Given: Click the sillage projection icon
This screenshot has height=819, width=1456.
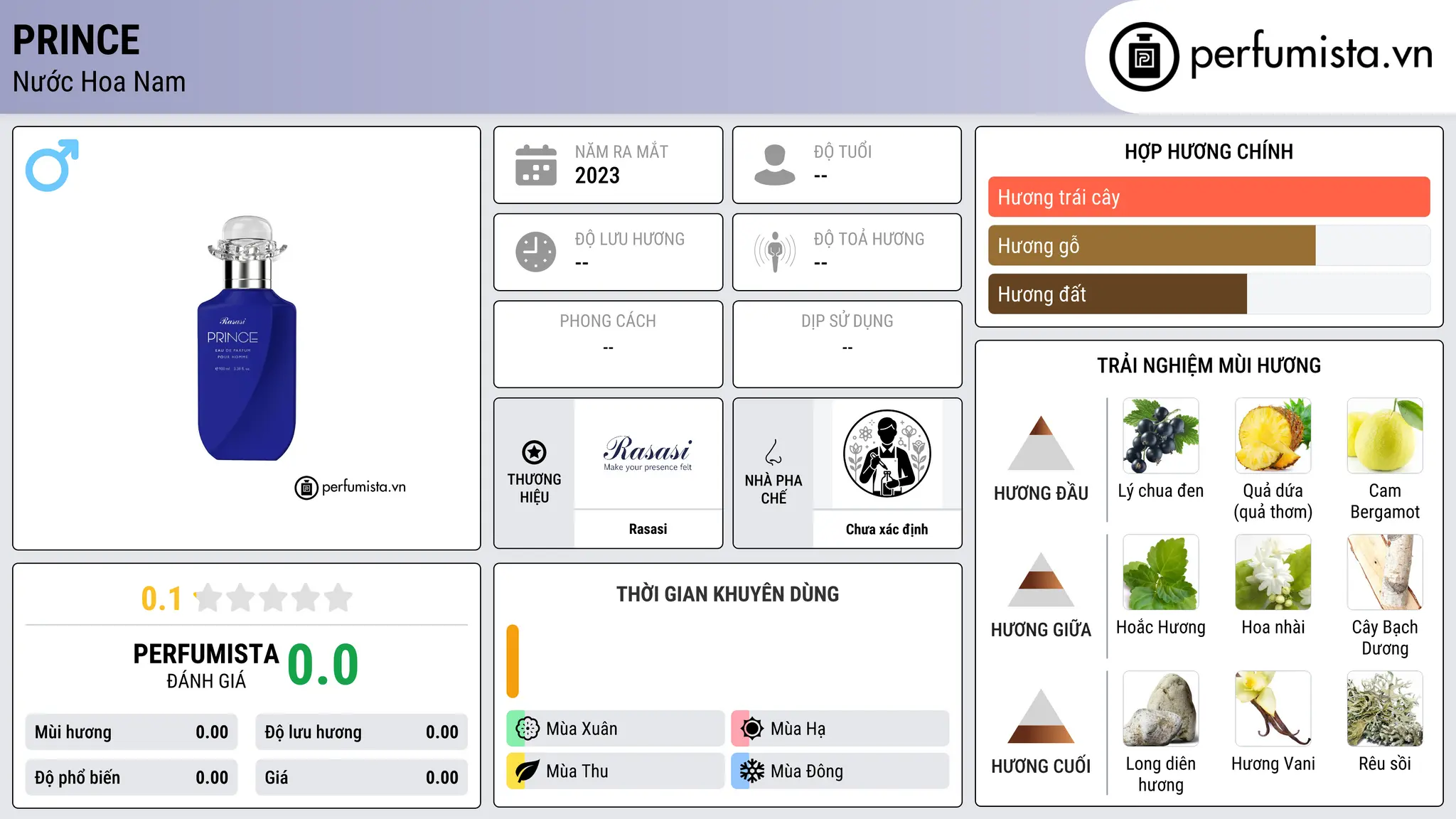Looking at the screenshot, I should click(x=774, y=252).
